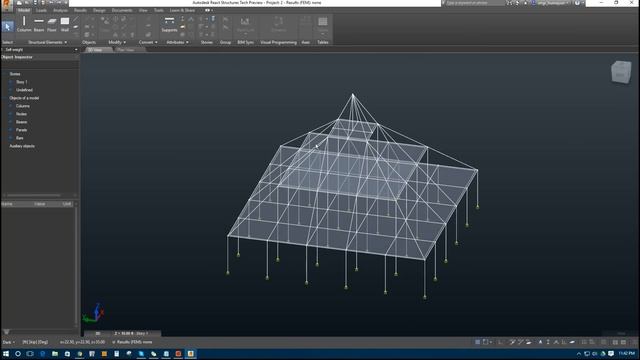Click the Objects panel label
The height and width of the screenshot is (360, 640).
(89, 42)
